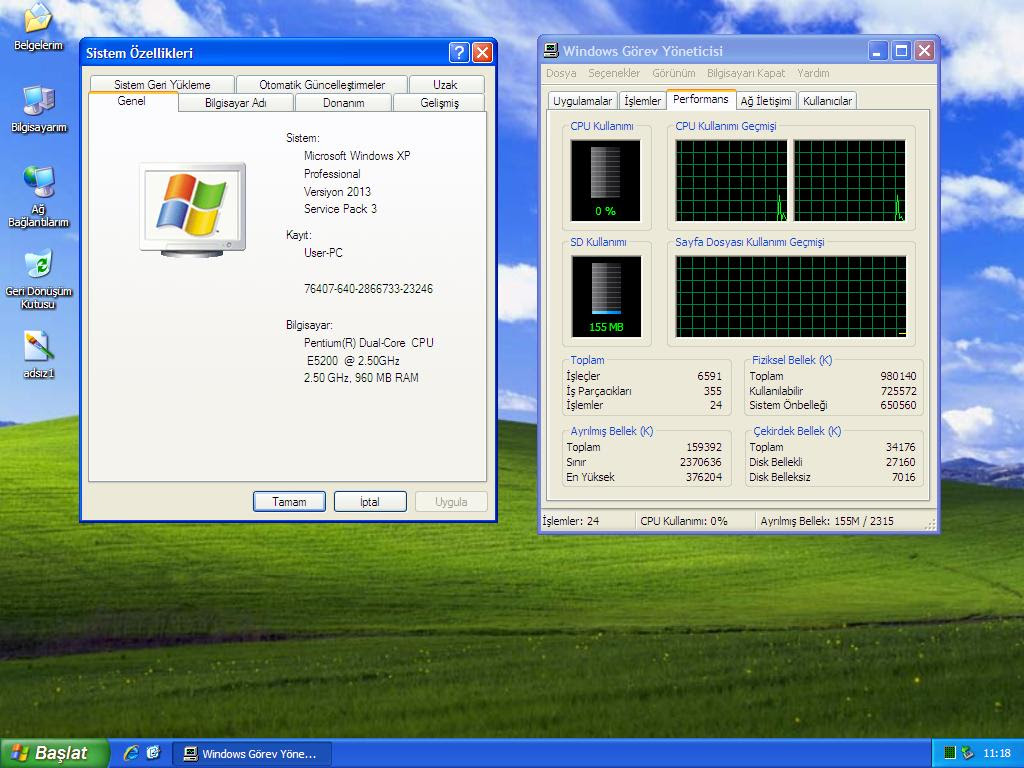
Task: Open the Belgelerim desktop icon
Action: click(x=38, y=26)
